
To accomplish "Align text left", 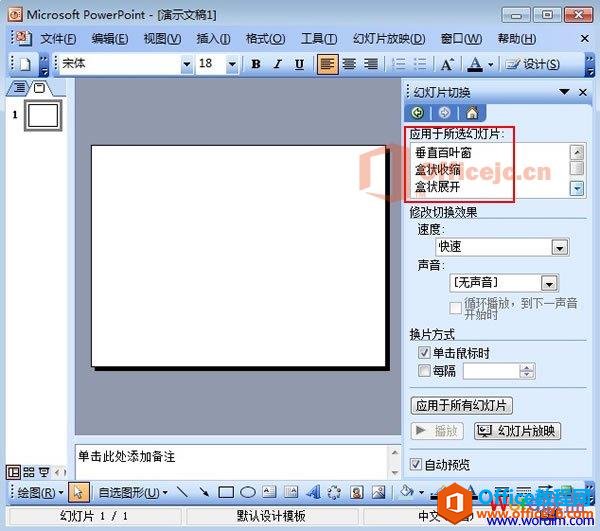I will [x=327, y=64].
